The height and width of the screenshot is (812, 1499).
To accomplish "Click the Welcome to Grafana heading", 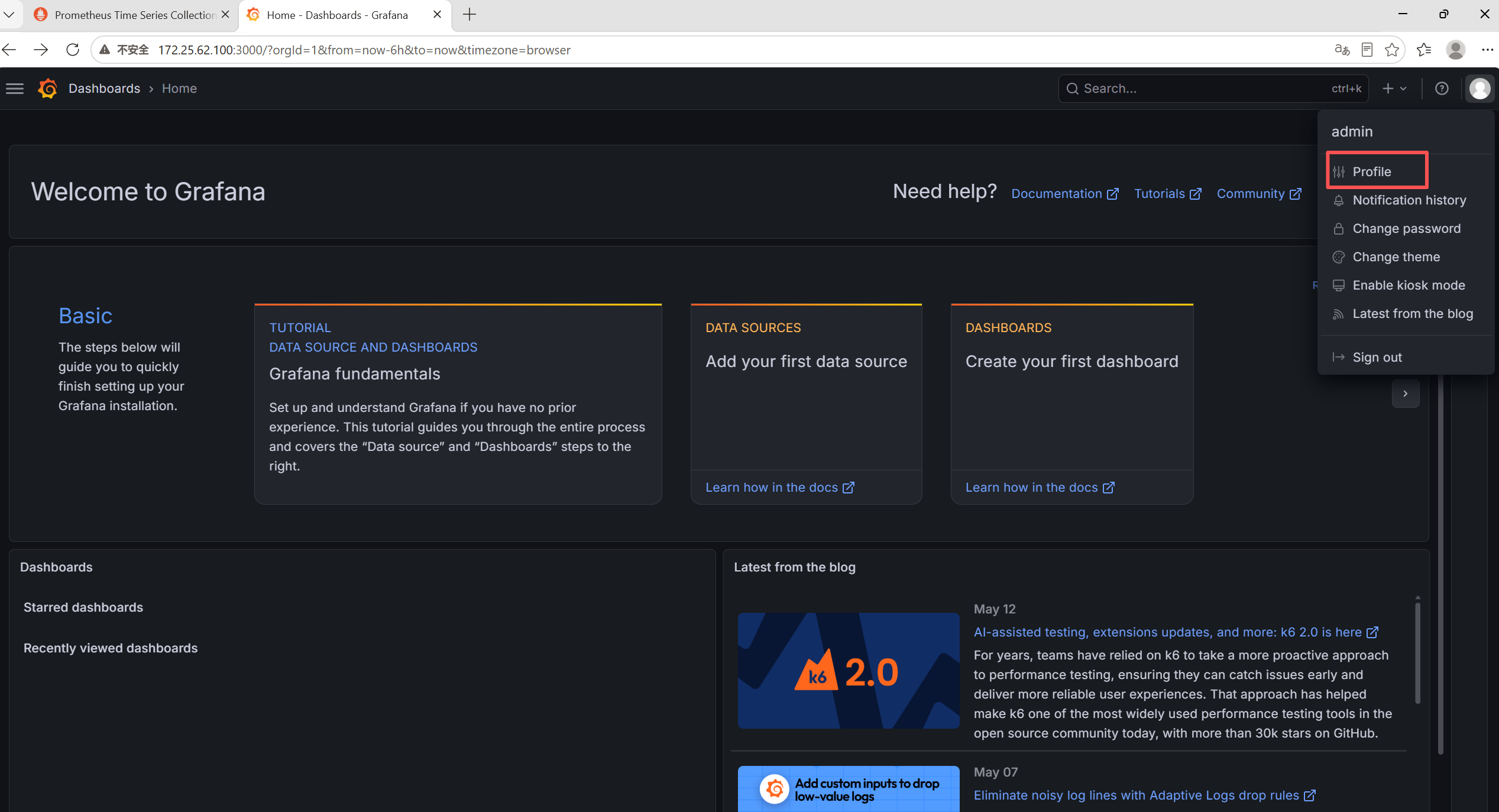I will (x=148, y=191).
